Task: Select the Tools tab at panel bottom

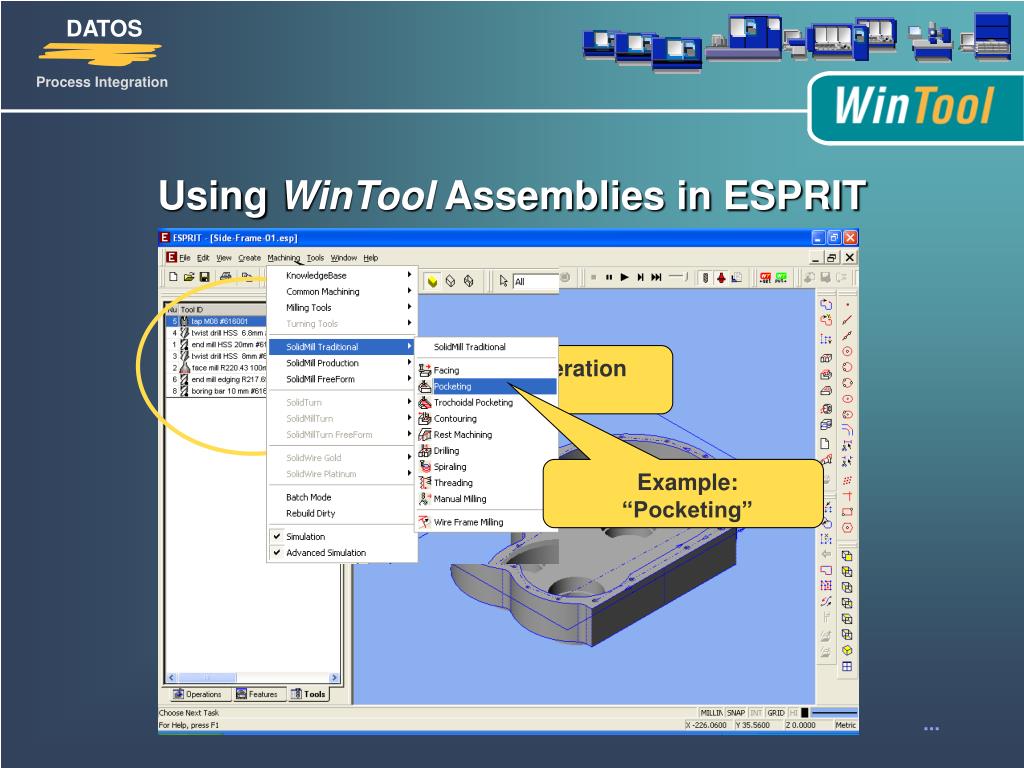Action: (308, 694)
